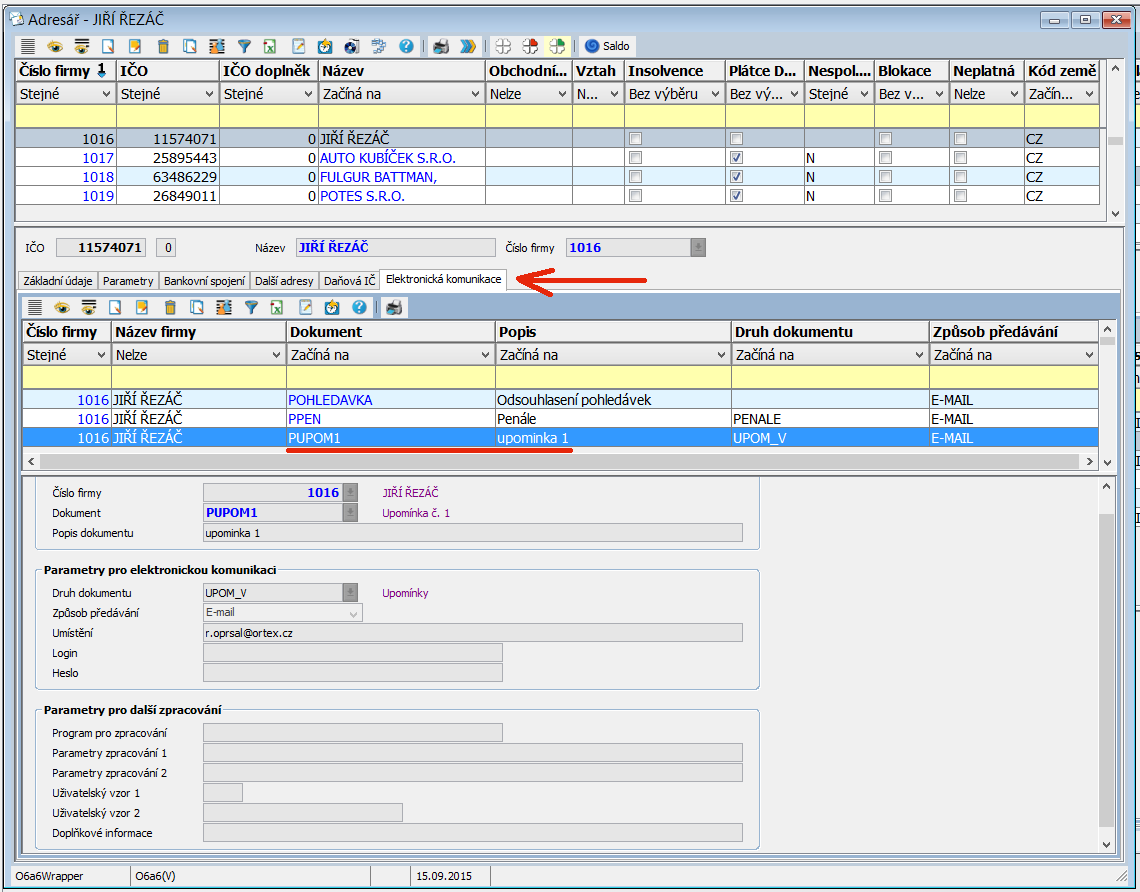Click the funnel filter icon in Elektronická komunikace toolbar
The height and width of the screenshot is (892, 1140).
coord(252,307)
